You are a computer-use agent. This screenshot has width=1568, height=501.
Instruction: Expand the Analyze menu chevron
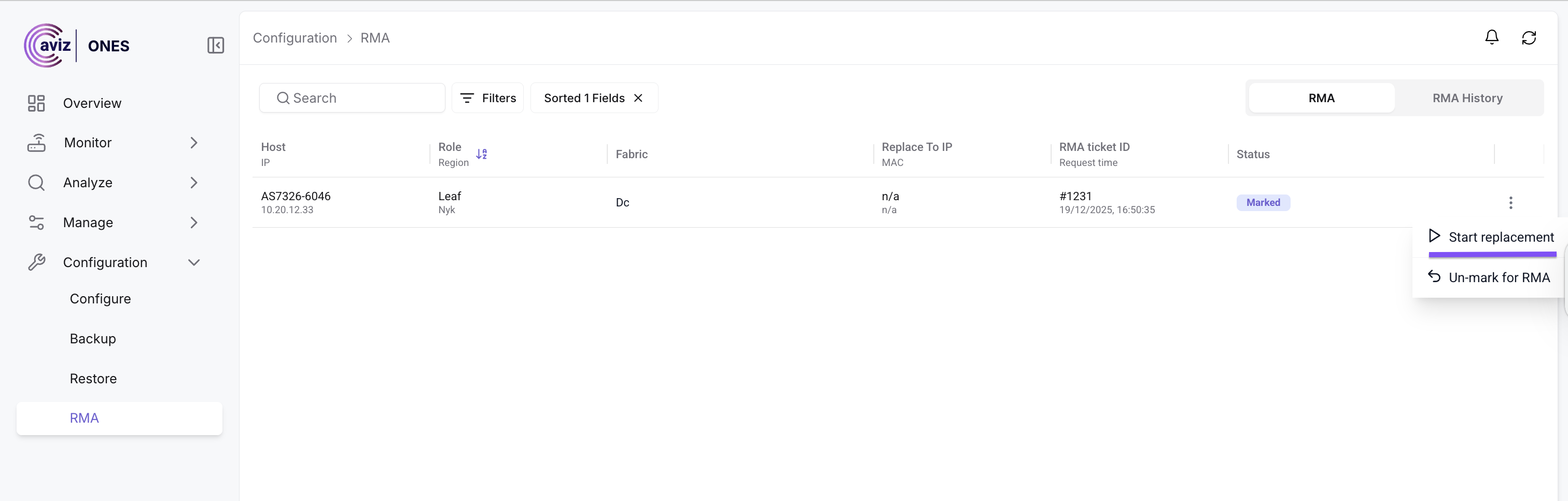[x=193, y=183]
